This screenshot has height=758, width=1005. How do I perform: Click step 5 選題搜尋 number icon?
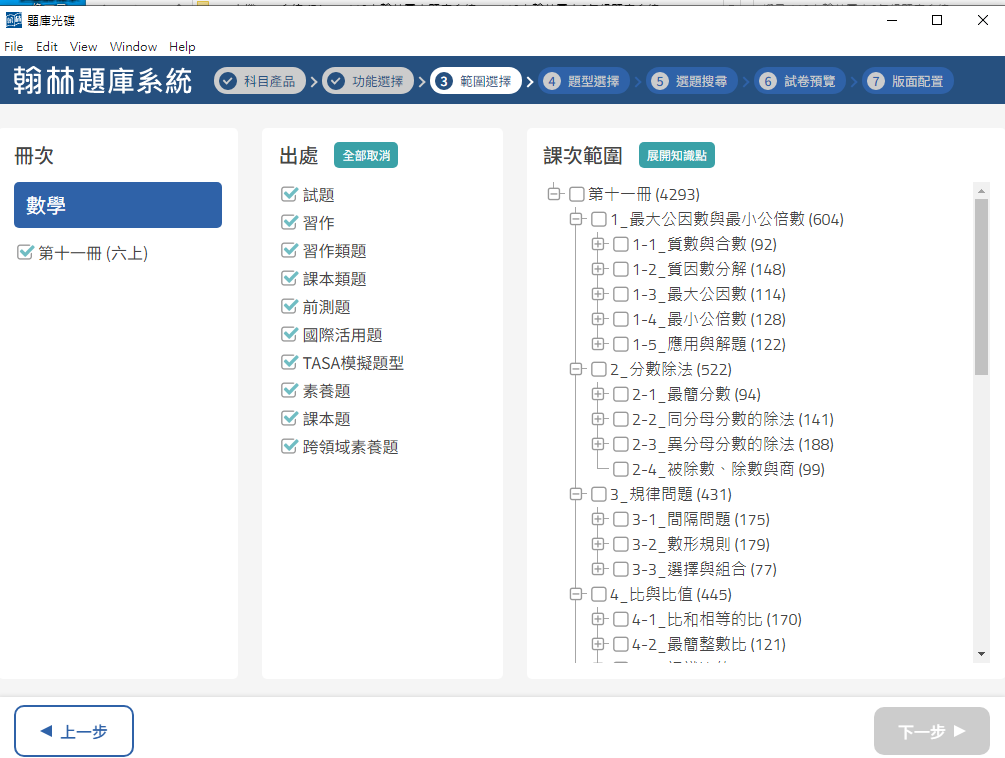coord(660,81)
